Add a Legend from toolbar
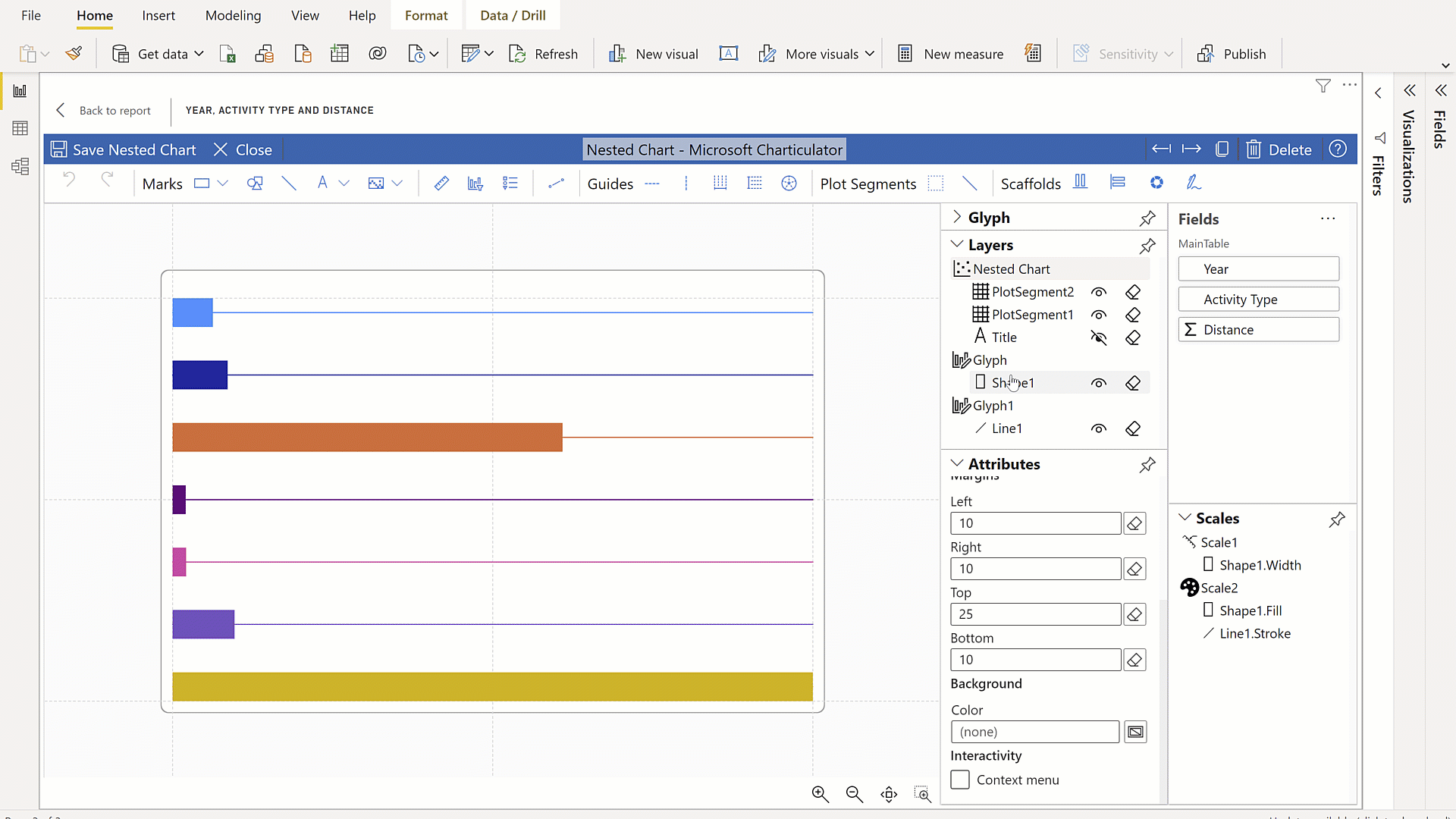1456x819 pixels. coord(510,184)
